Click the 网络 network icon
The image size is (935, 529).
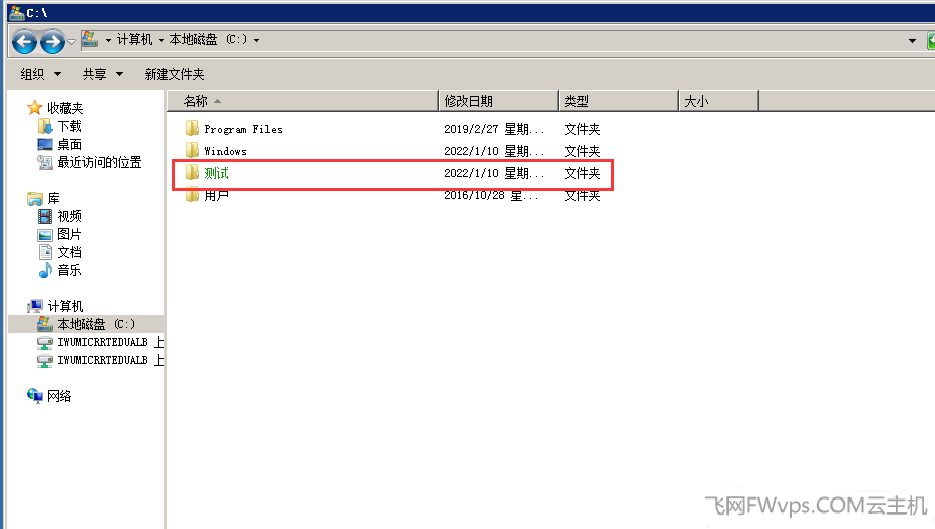coord(35,395)
